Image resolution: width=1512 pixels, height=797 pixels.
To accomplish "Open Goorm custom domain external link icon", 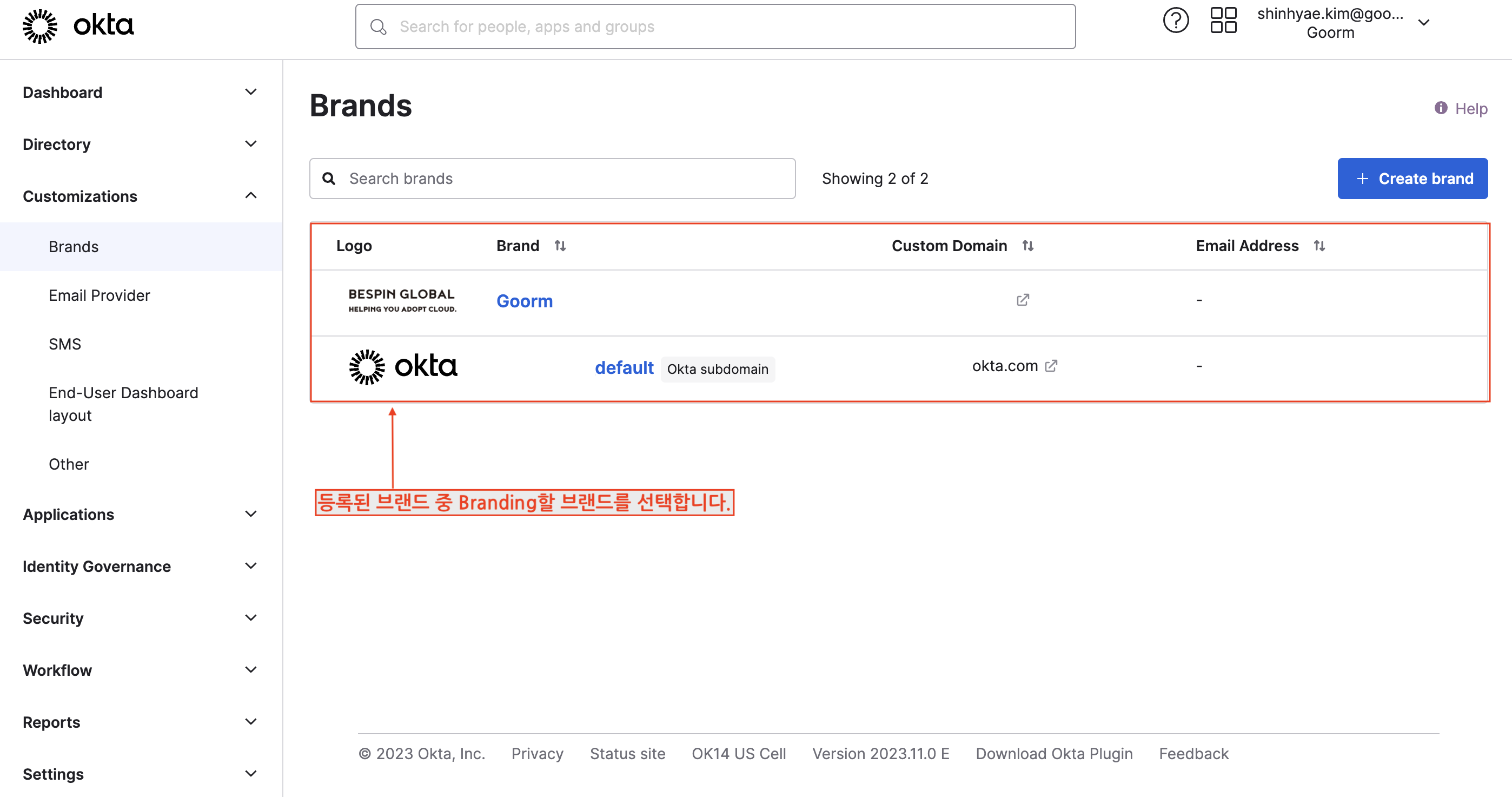I will 1023,300.
